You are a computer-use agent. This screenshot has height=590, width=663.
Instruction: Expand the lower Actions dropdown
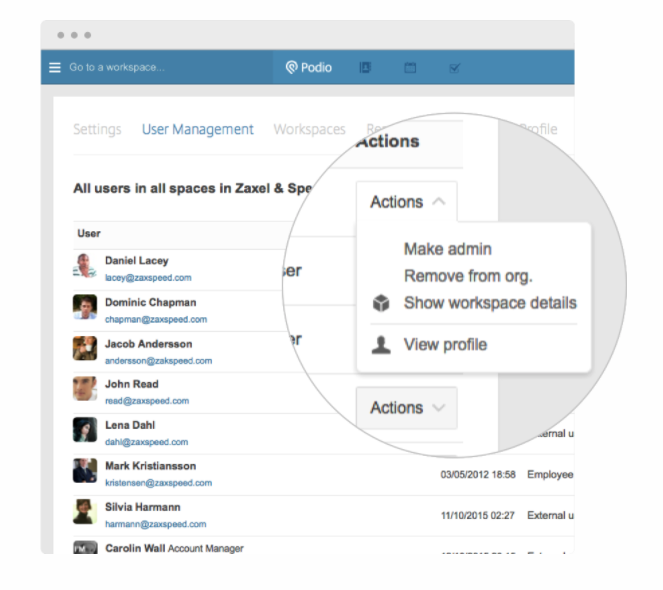tap(407, 408)
